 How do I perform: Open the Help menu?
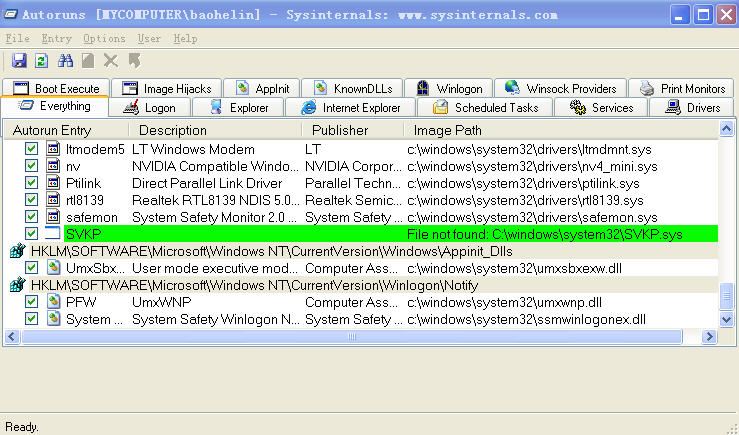pos(185,38)
